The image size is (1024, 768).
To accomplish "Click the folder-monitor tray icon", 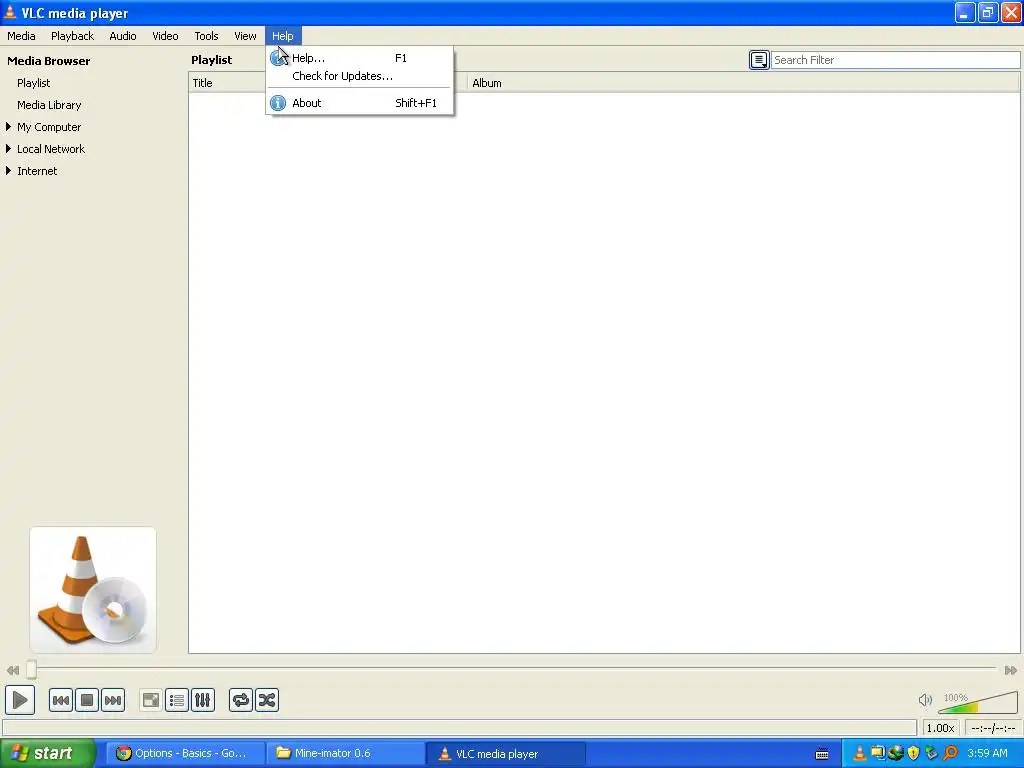I will click(877, 754).
